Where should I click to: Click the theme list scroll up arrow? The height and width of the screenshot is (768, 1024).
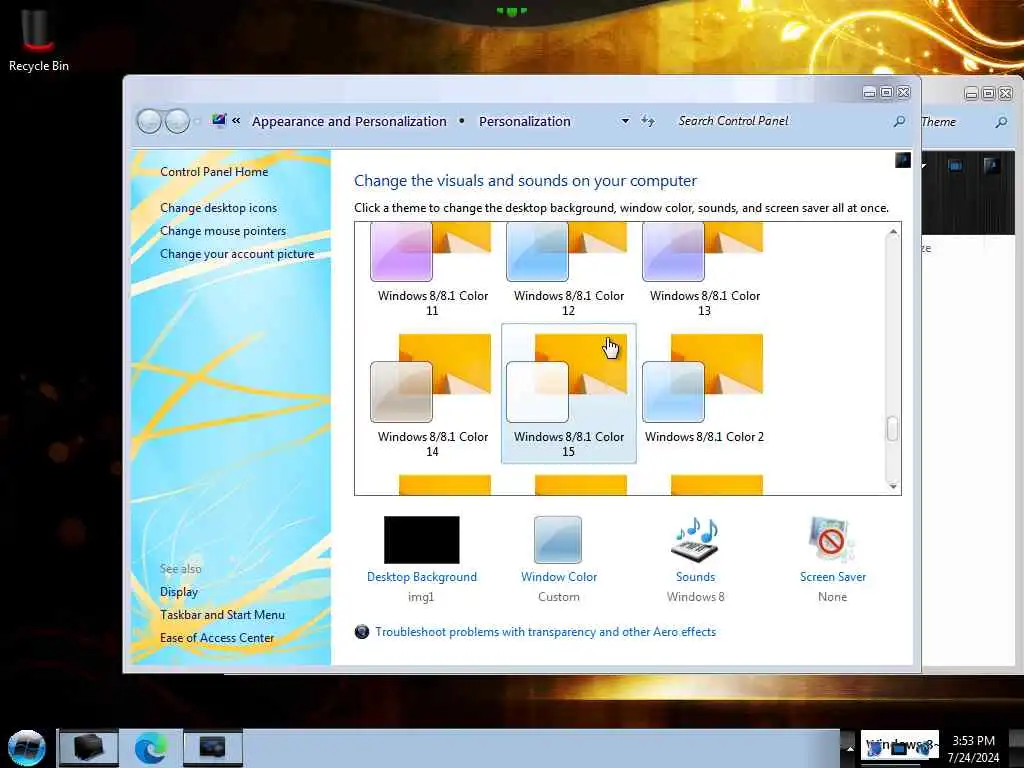[893, 232]
